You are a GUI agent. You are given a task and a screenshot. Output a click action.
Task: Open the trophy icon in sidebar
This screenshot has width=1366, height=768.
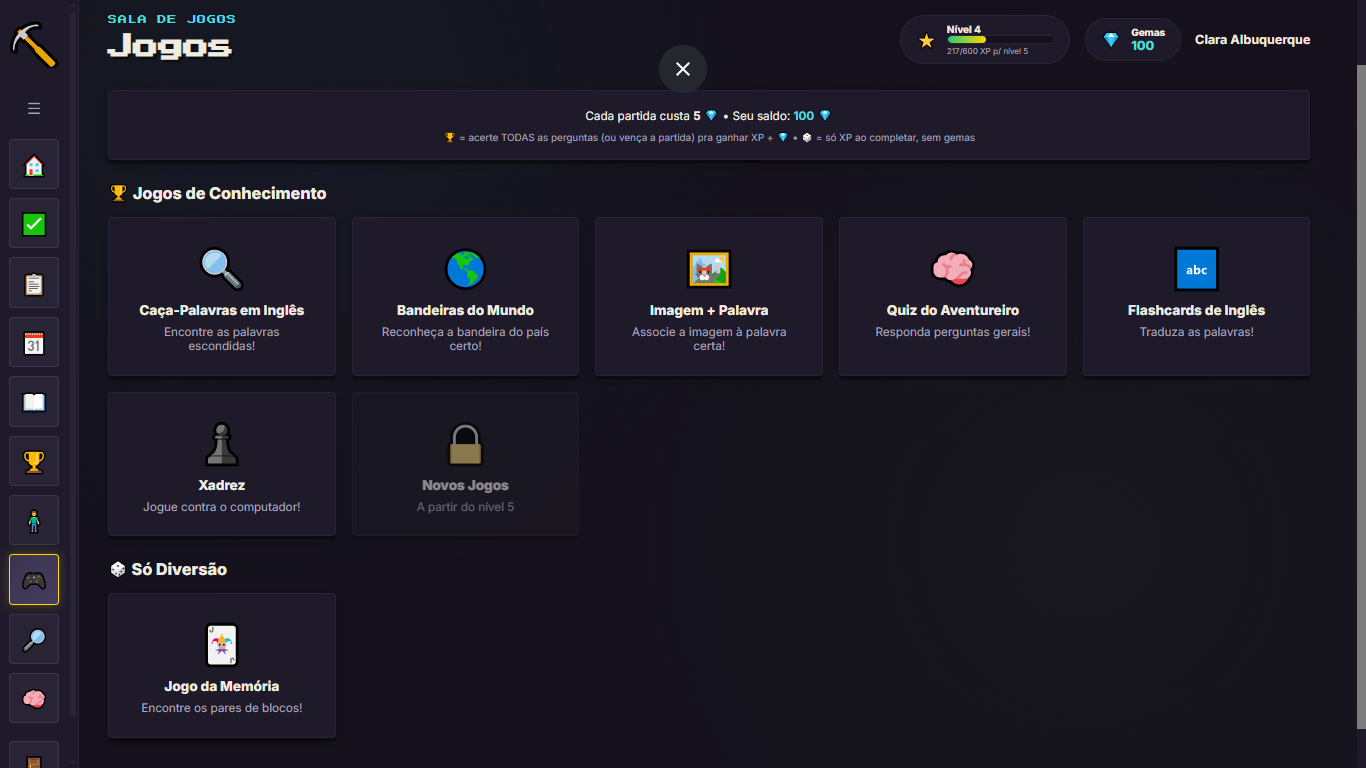point(34,461)
